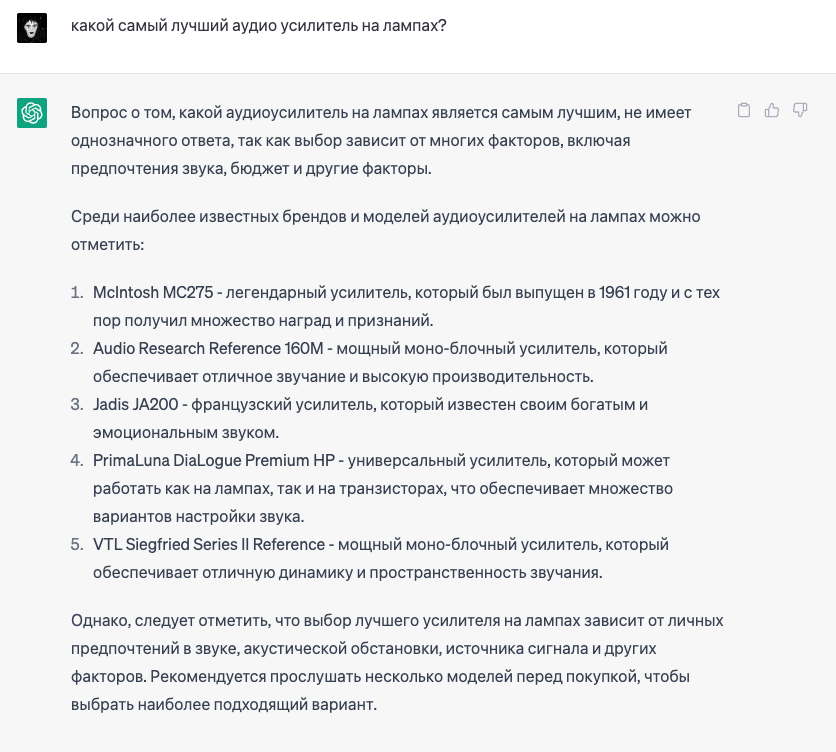This screenshot has height=752, width=836.
Task: Click the McIntosh MC275 list entry
Action: point(158,293)
